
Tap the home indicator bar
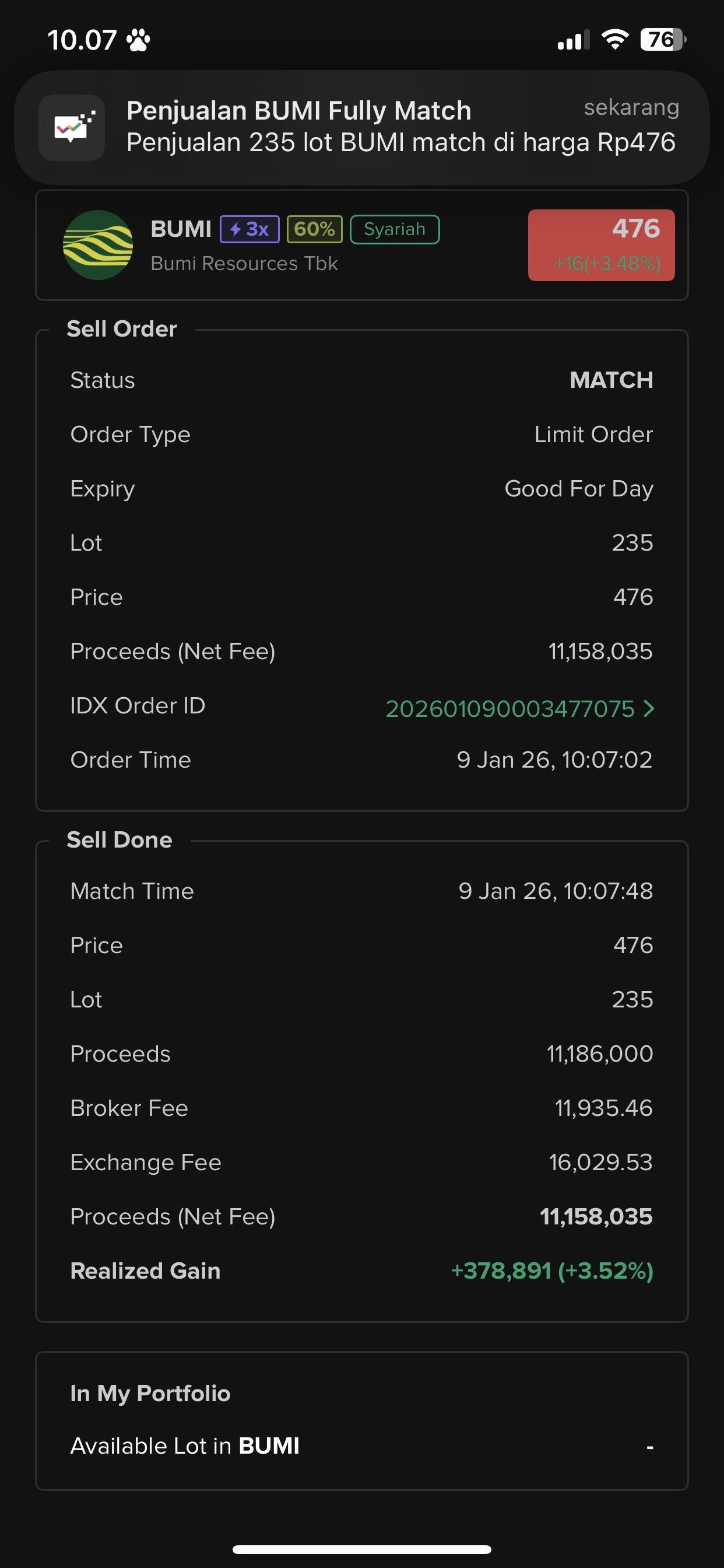361,1549
